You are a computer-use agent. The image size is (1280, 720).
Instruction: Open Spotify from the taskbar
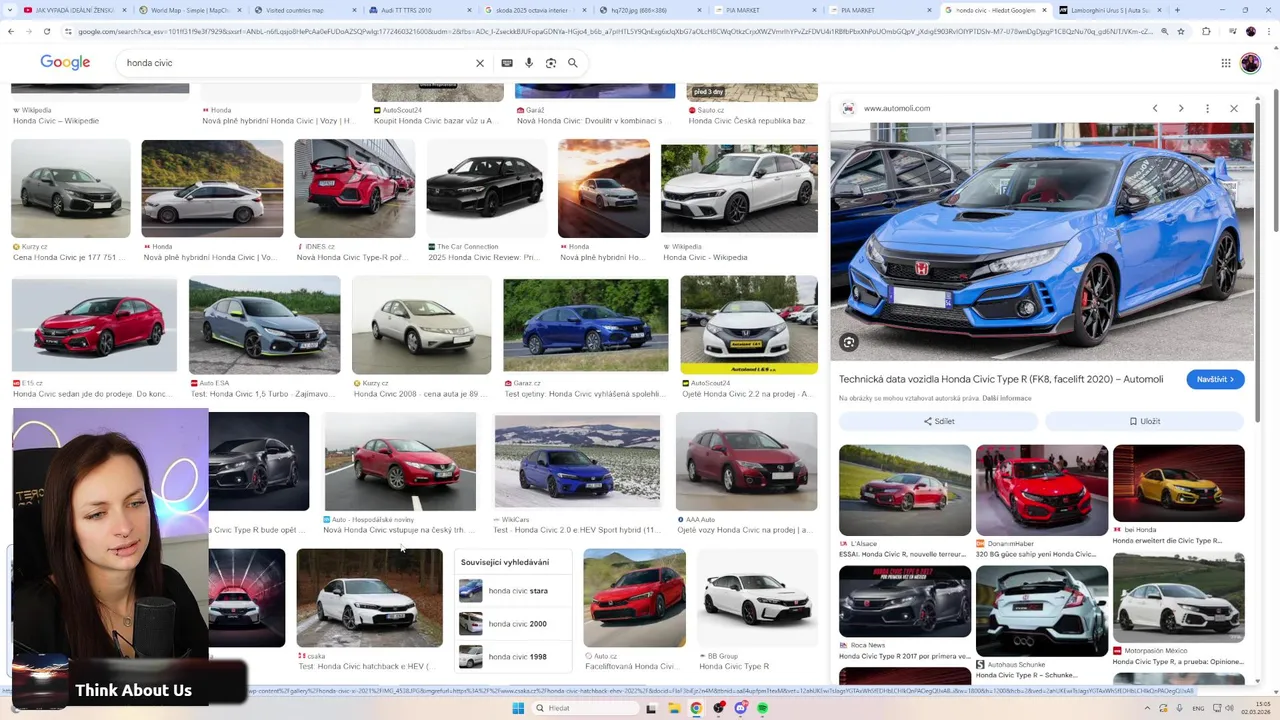pos(762,708)
